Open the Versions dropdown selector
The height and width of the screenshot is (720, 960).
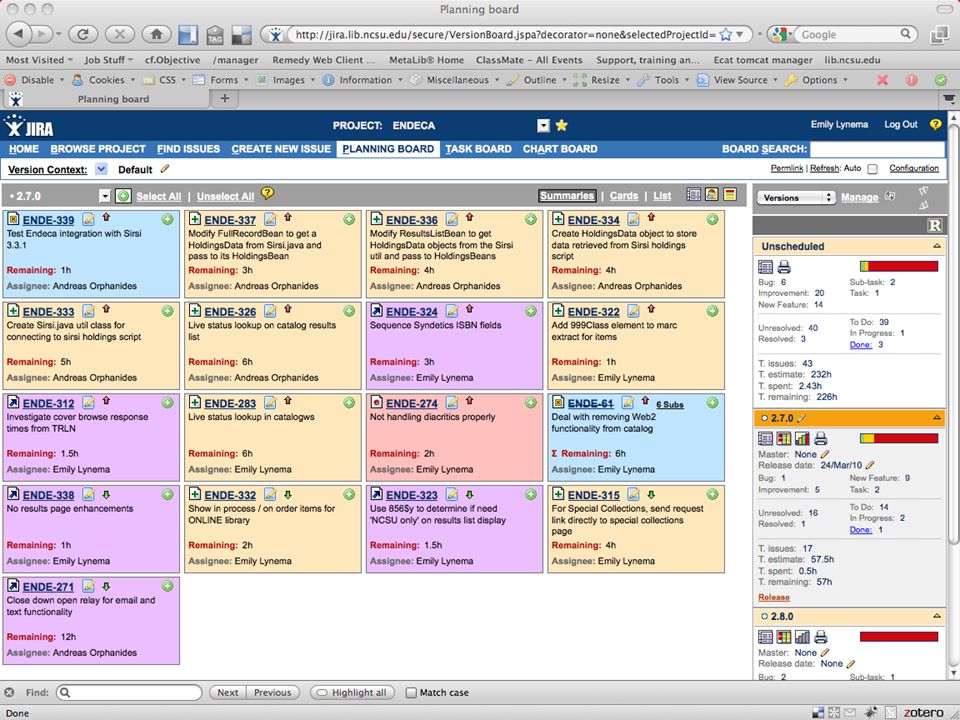tap(796, 197)
